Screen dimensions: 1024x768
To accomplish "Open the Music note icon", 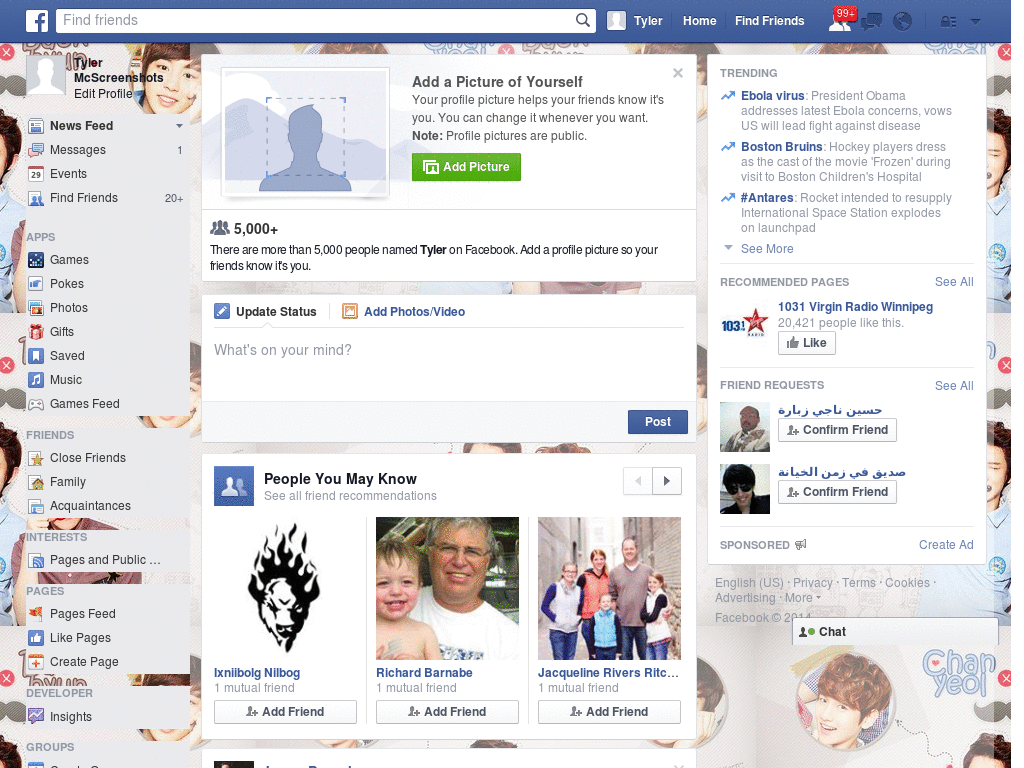I will point(36,380).
